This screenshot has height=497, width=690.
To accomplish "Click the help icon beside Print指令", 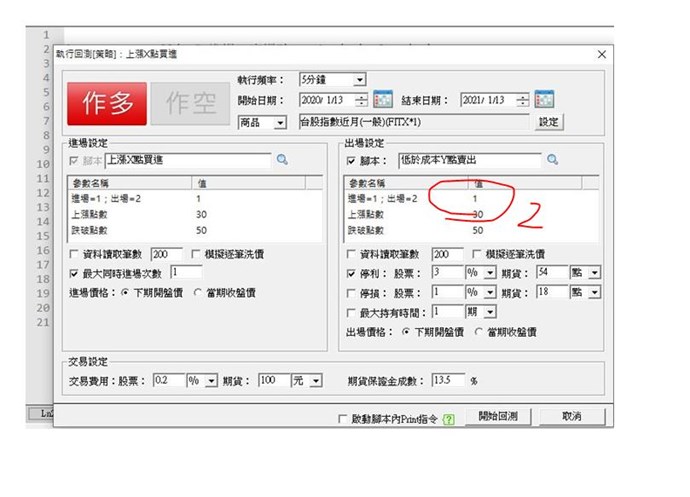I will 448,418.
